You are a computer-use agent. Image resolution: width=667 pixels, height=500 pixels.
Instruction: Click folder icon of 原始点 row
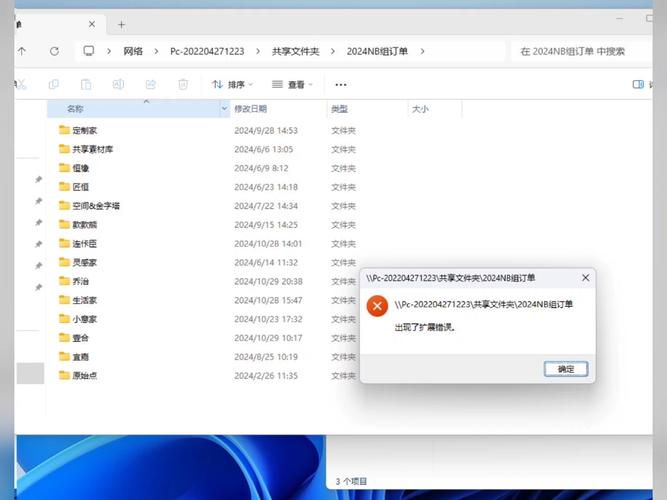click(x=64, y=375)
